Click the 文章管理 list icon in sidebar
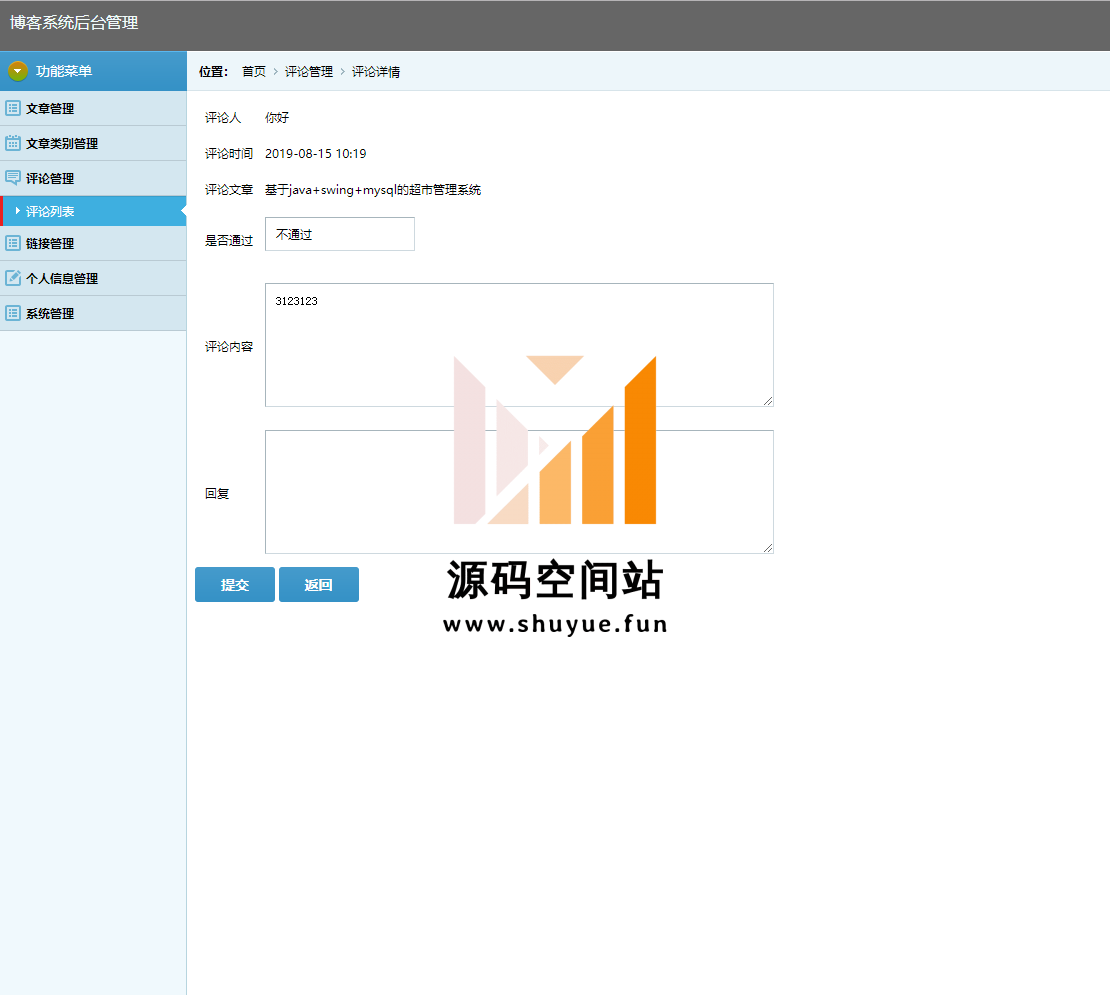This screenshot has width=1110, height=995. (x=13, y=108)
